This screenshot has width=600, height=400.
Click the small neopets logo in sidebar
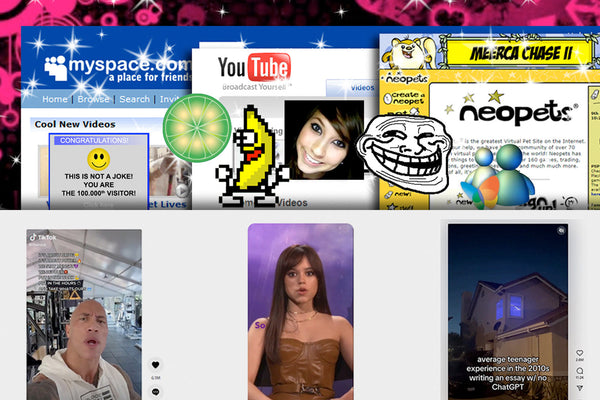coord(406,78)
